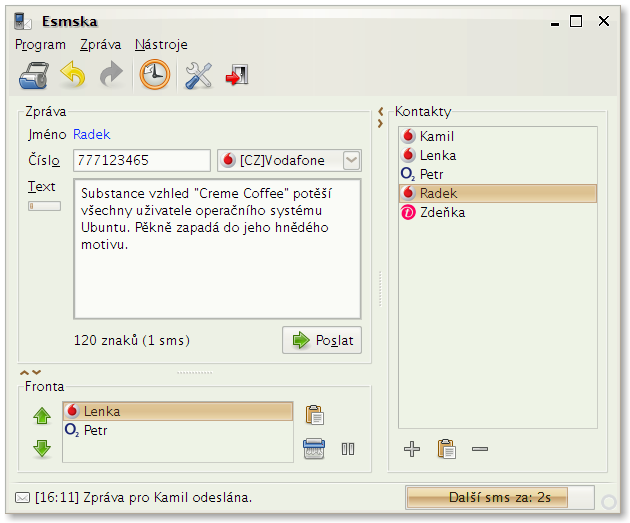Click the Vodafone icon next to Kamil

[x=408, y=136]
